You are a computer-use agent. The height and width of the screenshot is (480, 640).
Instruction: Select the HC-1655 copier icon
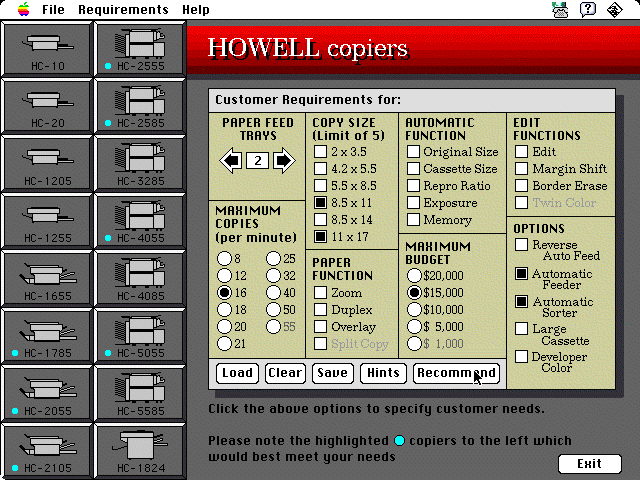(47, 279)
